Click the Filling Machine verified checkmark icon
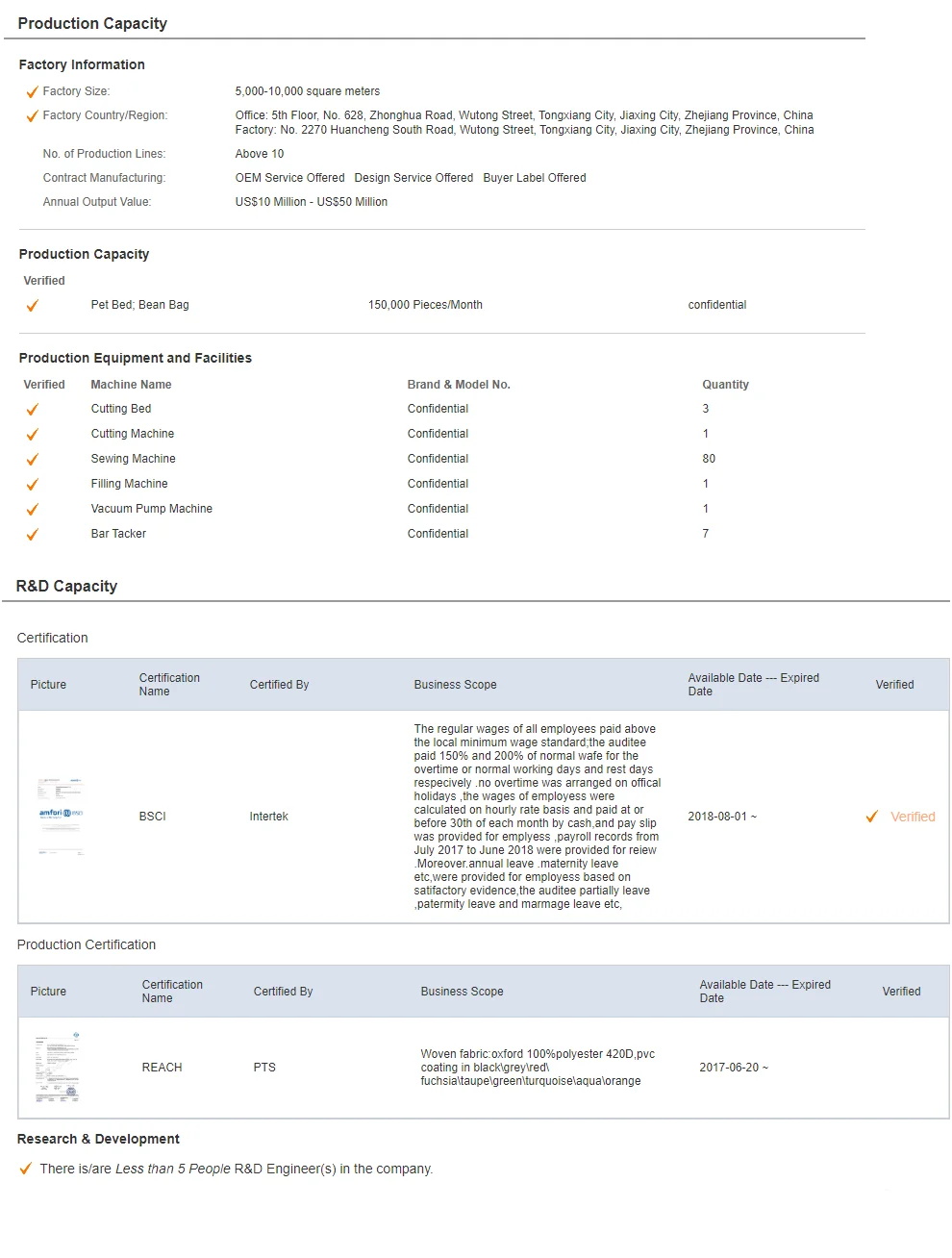 pos(32,485)
